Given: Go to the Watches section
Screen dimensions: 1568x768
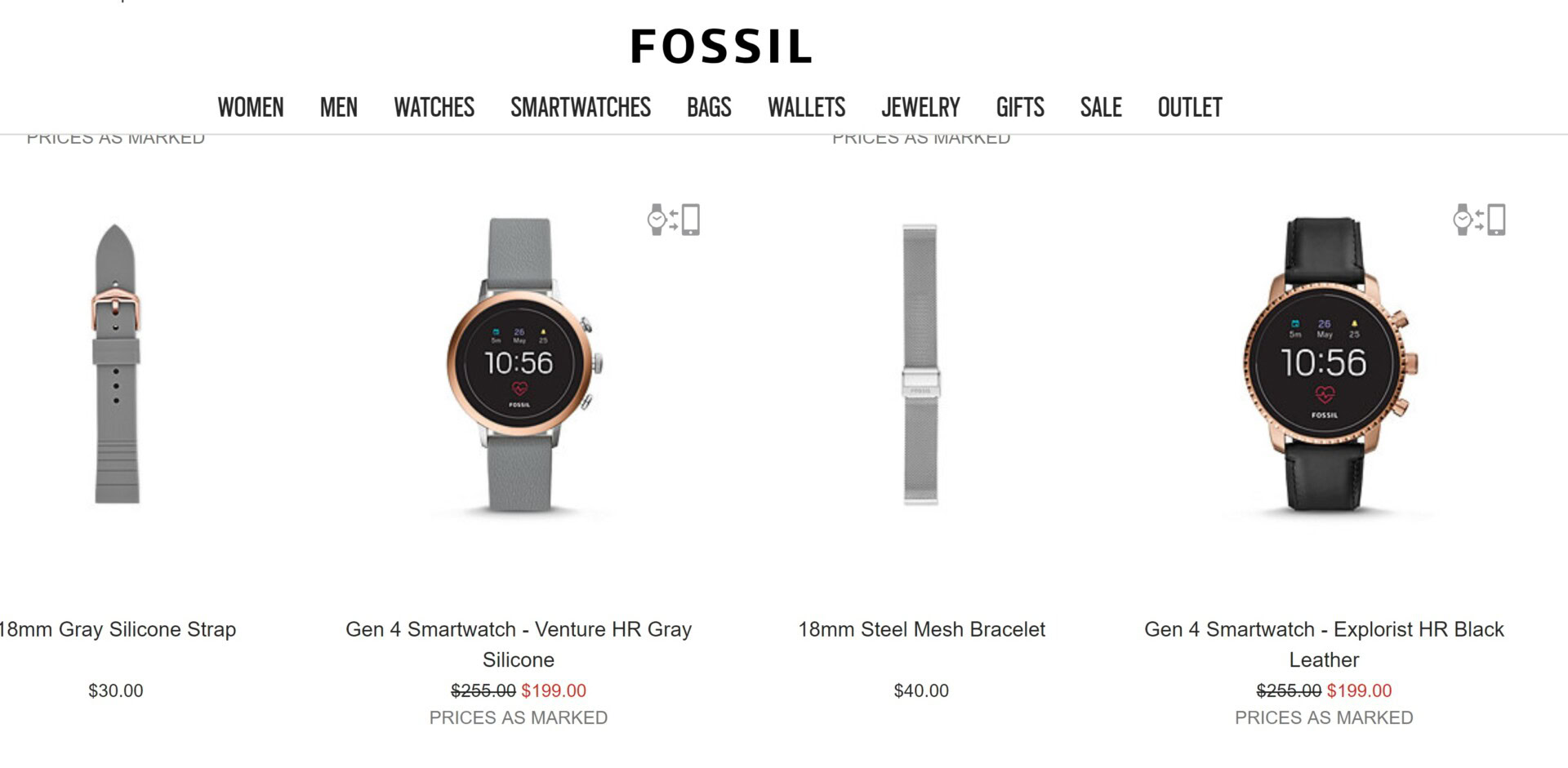Looking at the screenshot, I should click(434, 107).
